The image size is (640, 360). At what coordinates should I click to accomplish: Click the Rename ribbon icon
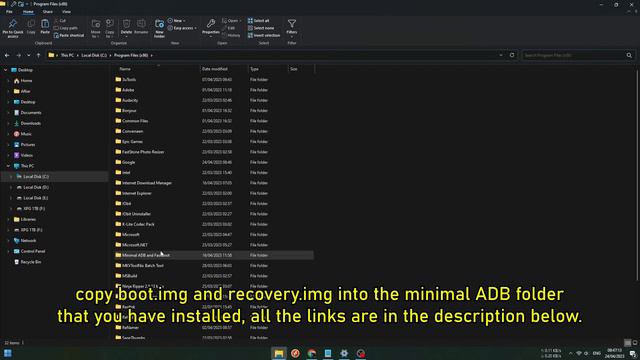point(141,27)
